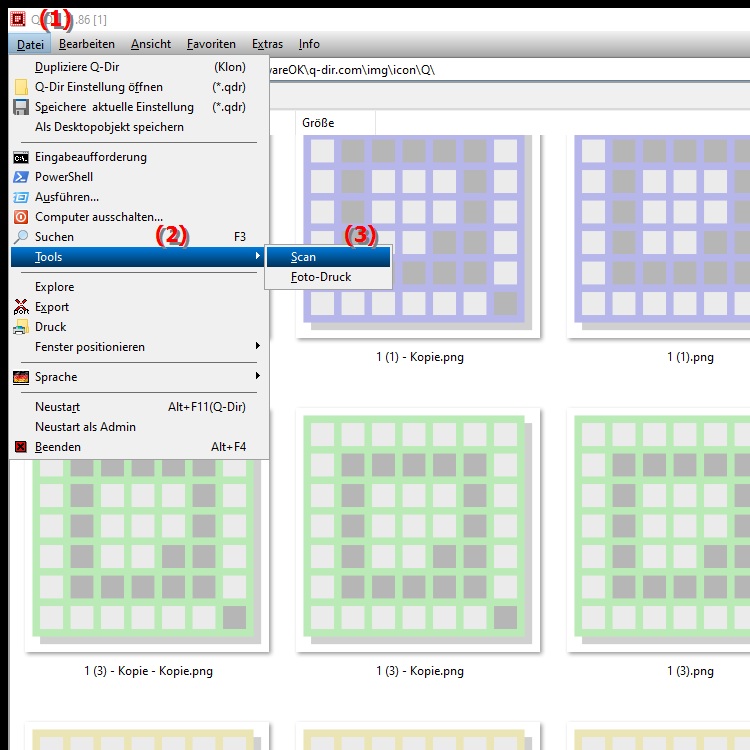
Task: Choose Explore menu entry
Action: pyautogui.click(x=139, y=287)
